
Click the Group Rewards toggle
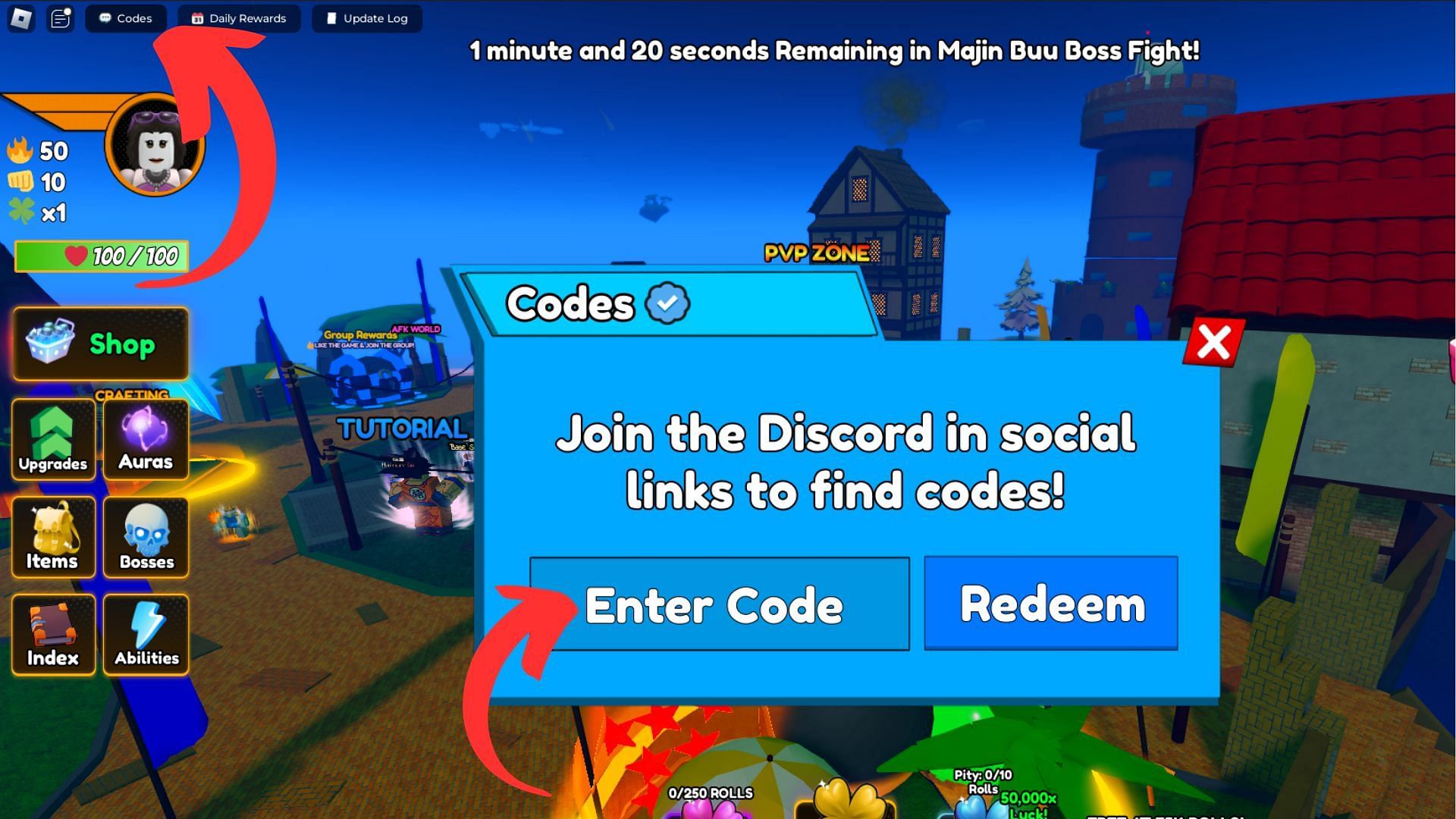pyautogui.click(x=356, y=331)
